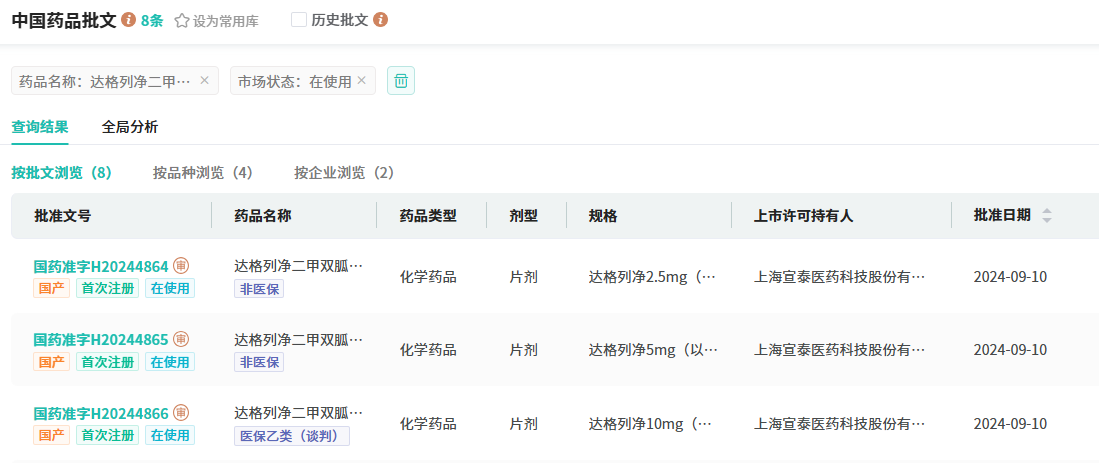Sort by 批准日期 column arrows

(x=1047, y=215)
